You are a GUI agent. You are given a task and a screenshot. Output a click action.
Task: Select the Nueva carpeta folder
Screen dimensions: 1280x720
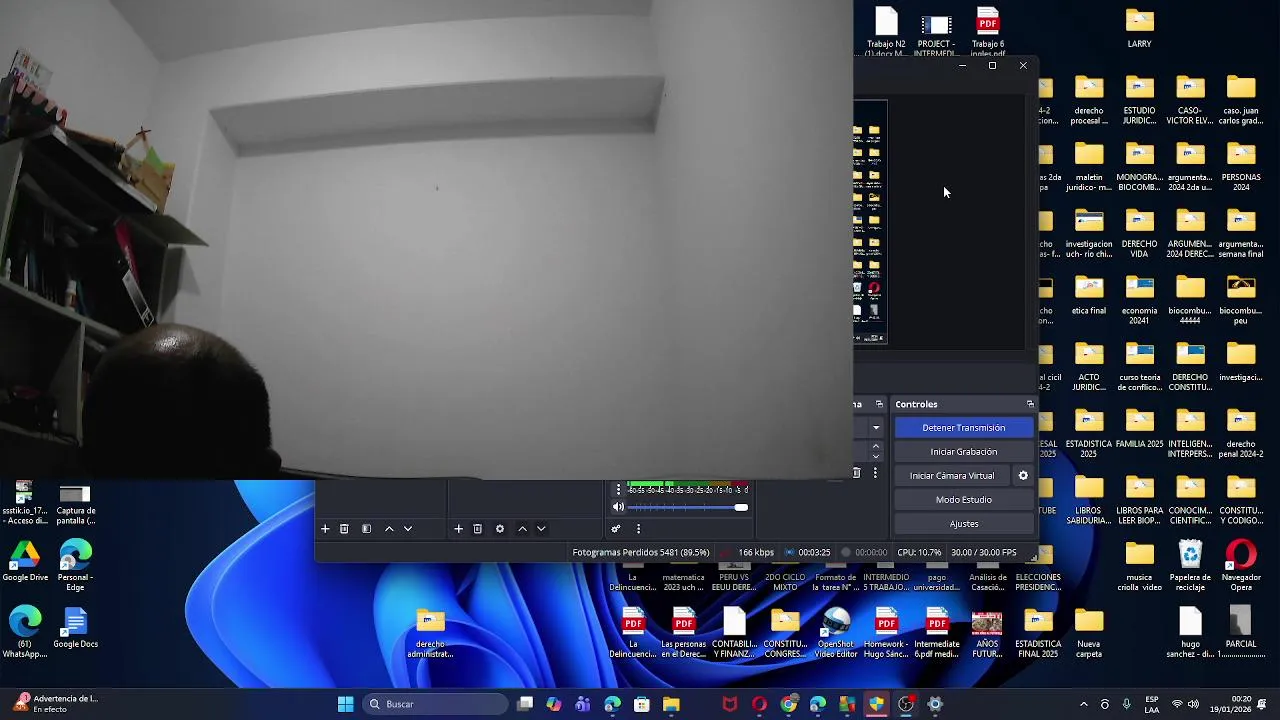(x=1089, y=633)
